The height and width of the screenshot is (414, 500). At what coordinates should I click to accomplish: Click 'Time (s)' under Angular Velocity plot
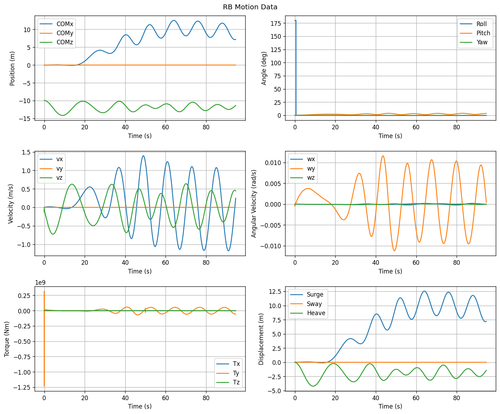390,271
